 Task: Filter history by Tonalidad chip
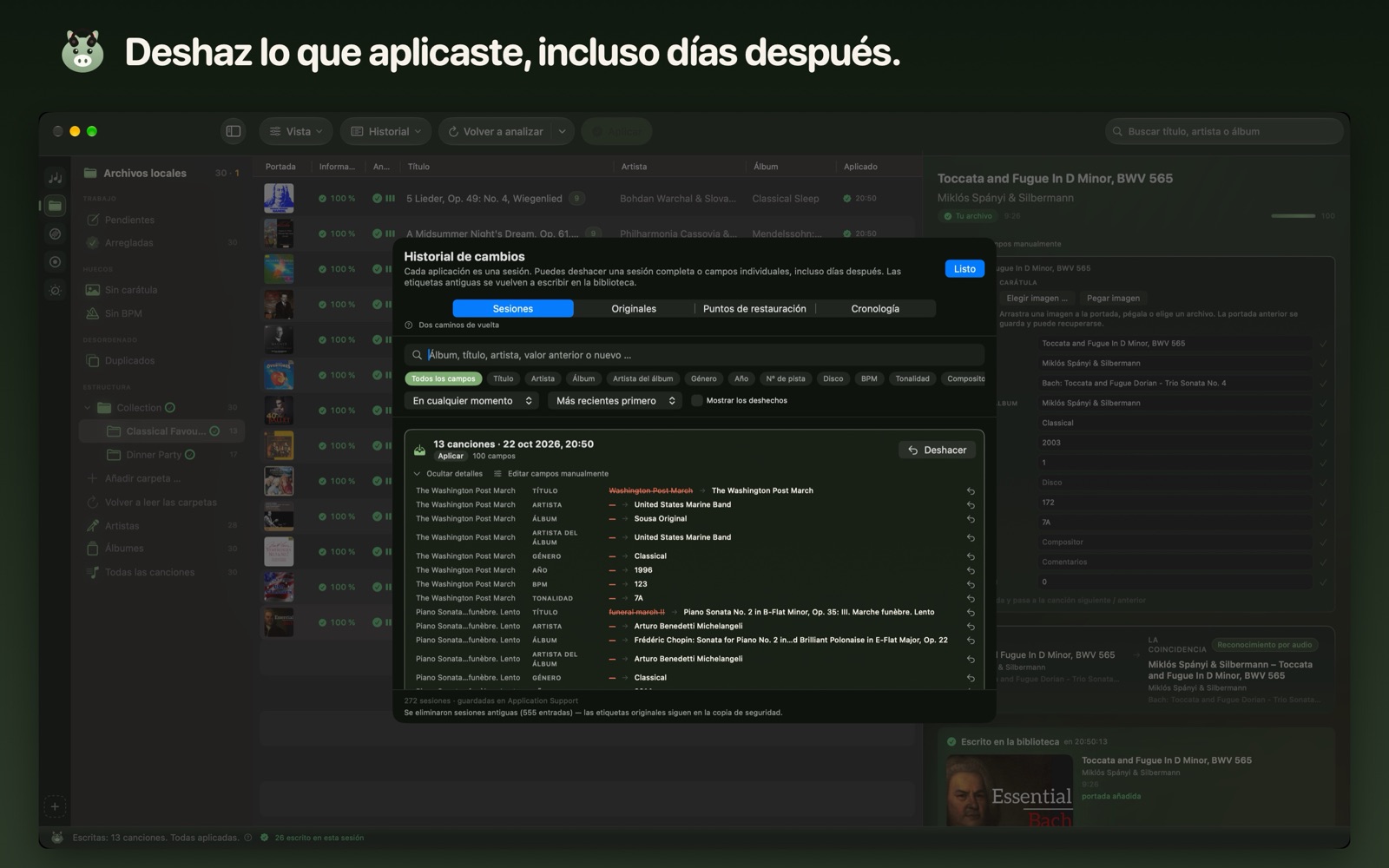(912, 378)
